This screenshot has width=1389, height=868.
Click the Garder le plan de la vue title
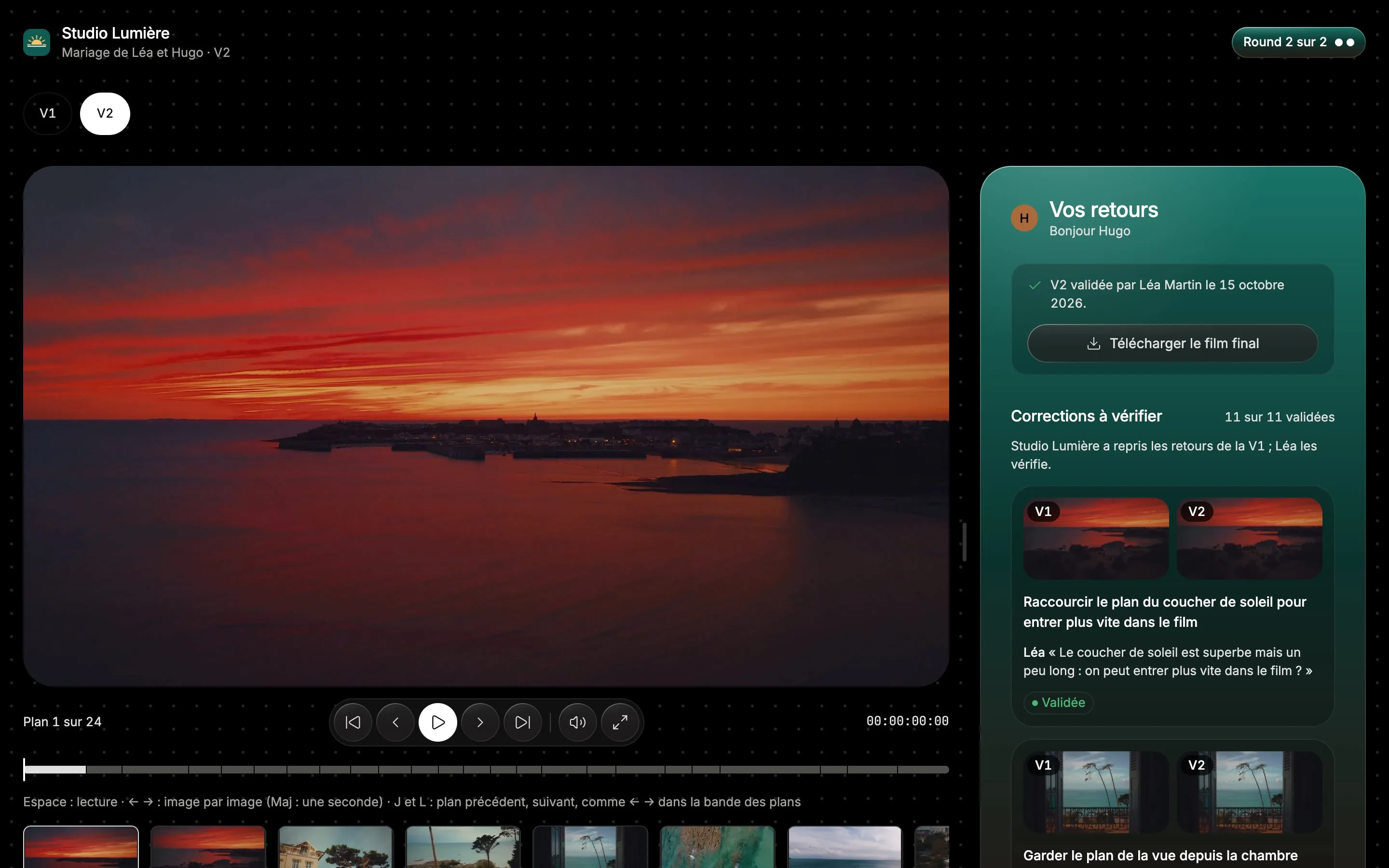pos(1160,856)
